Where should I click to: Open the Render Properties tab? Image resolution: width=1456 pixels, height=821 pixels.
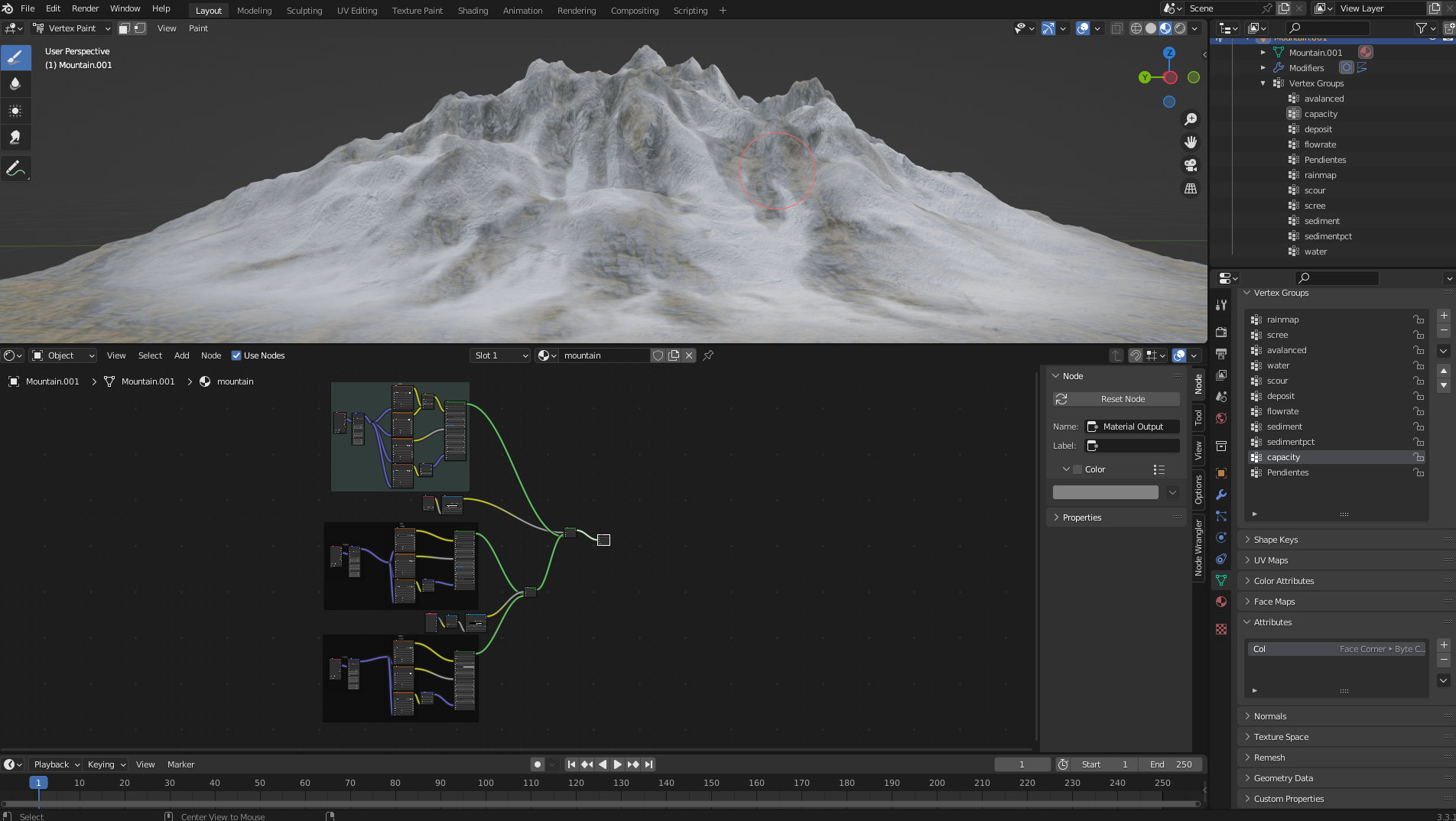(x=1220, y=331)
